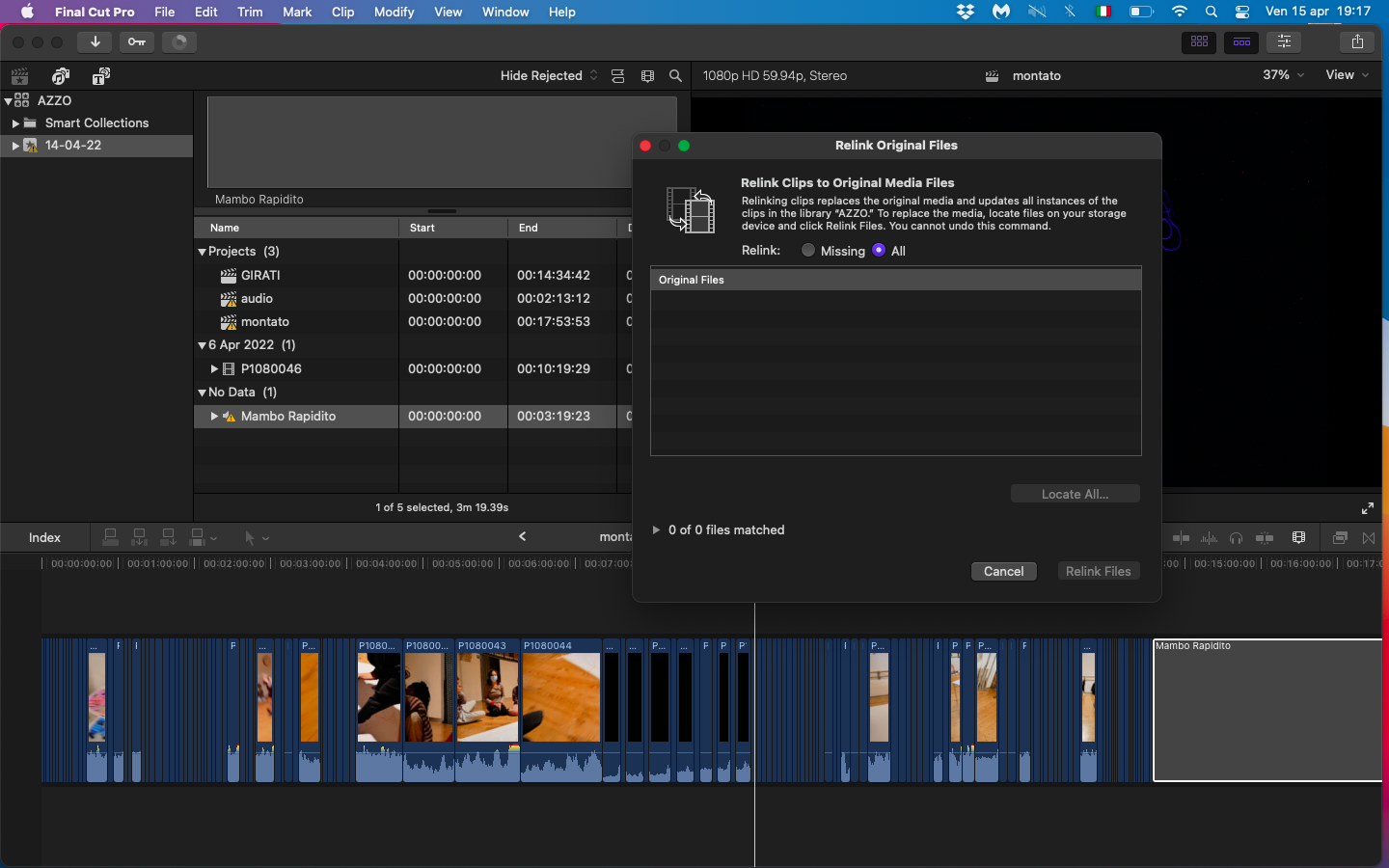Viewport: 1389px width, 868px height.
Task: Toggle solo headphones icon
Action: coord(1236,538)
